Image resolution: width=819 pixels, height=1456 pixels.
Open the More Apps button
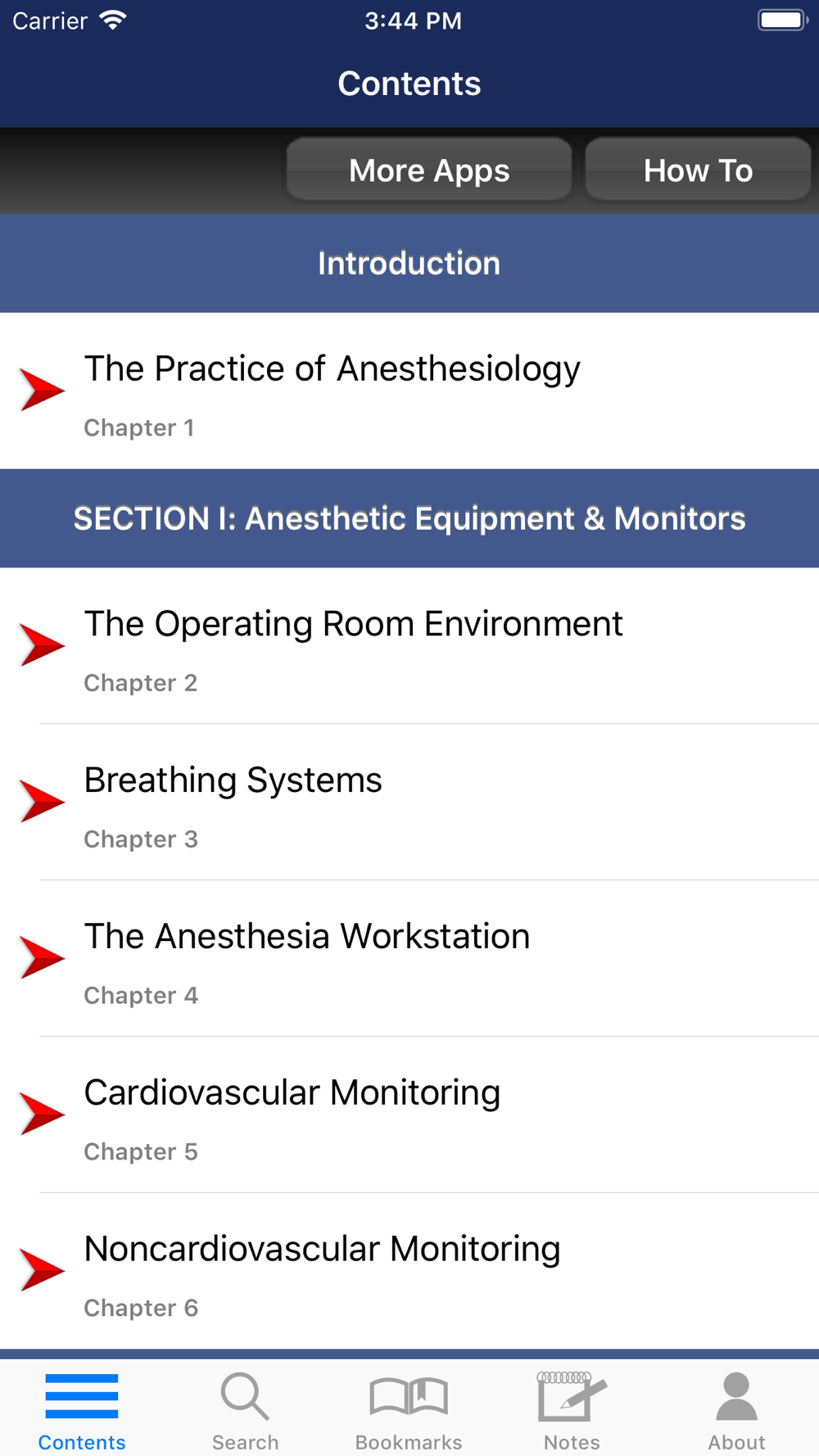(429, 170)
